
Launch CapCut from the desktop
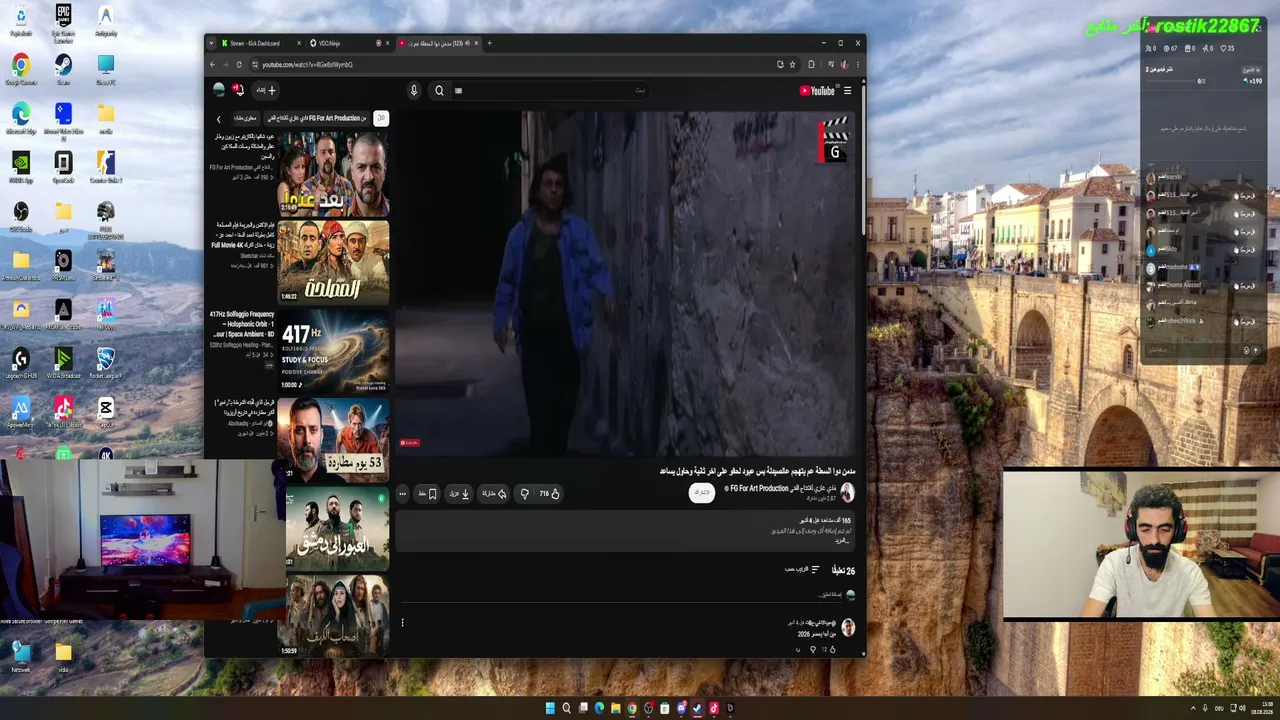coord(105,410)
